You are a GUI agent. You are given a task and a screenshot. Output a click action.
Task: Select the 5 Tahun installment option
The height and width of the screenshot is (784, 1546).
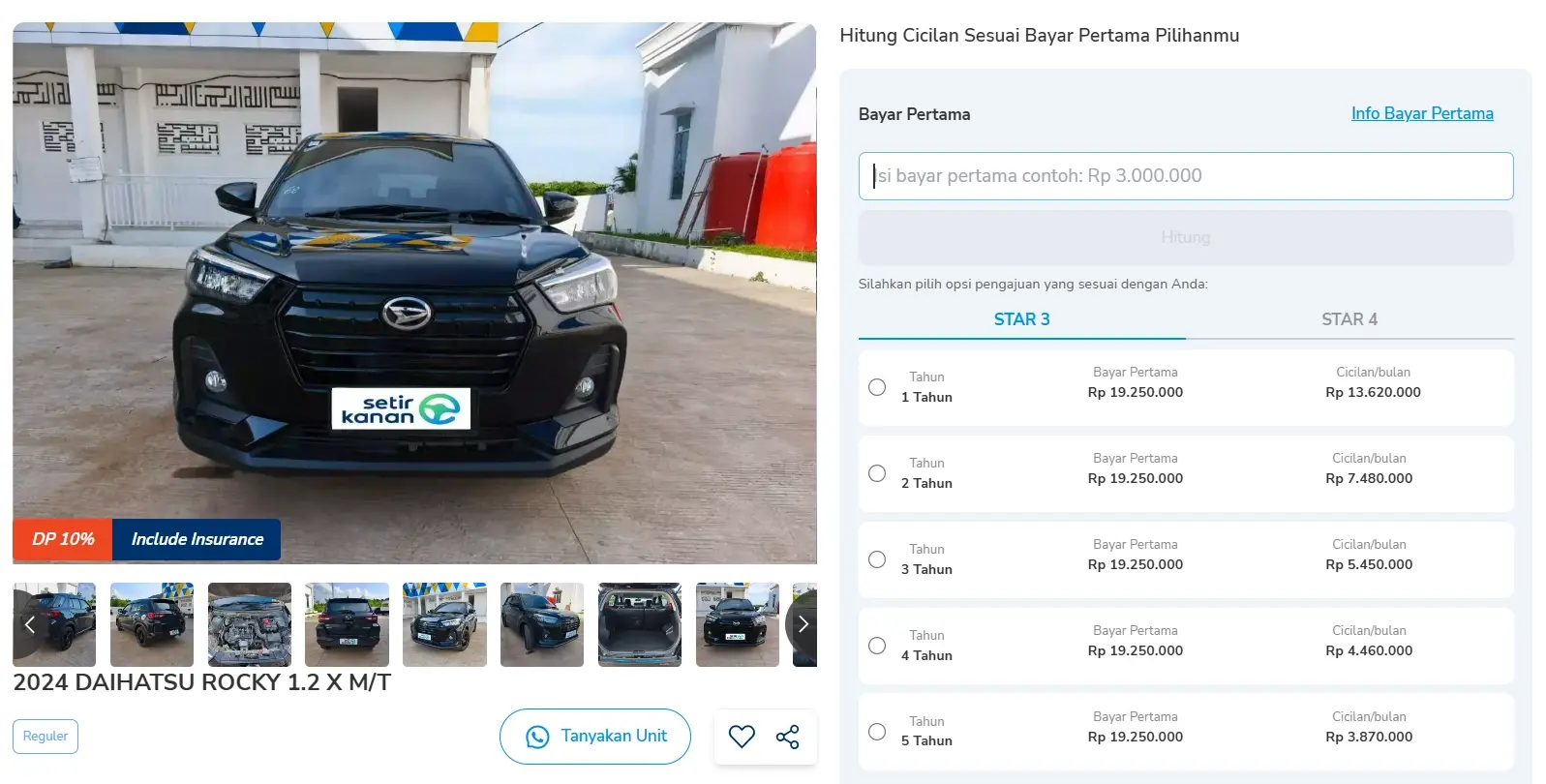pos(877,732)
